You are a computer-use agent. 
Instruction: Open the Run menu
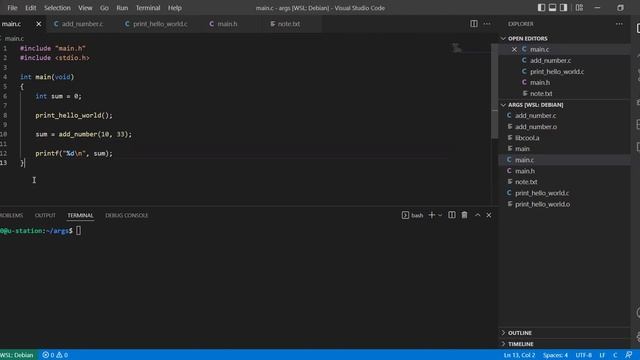pos(122,8)
